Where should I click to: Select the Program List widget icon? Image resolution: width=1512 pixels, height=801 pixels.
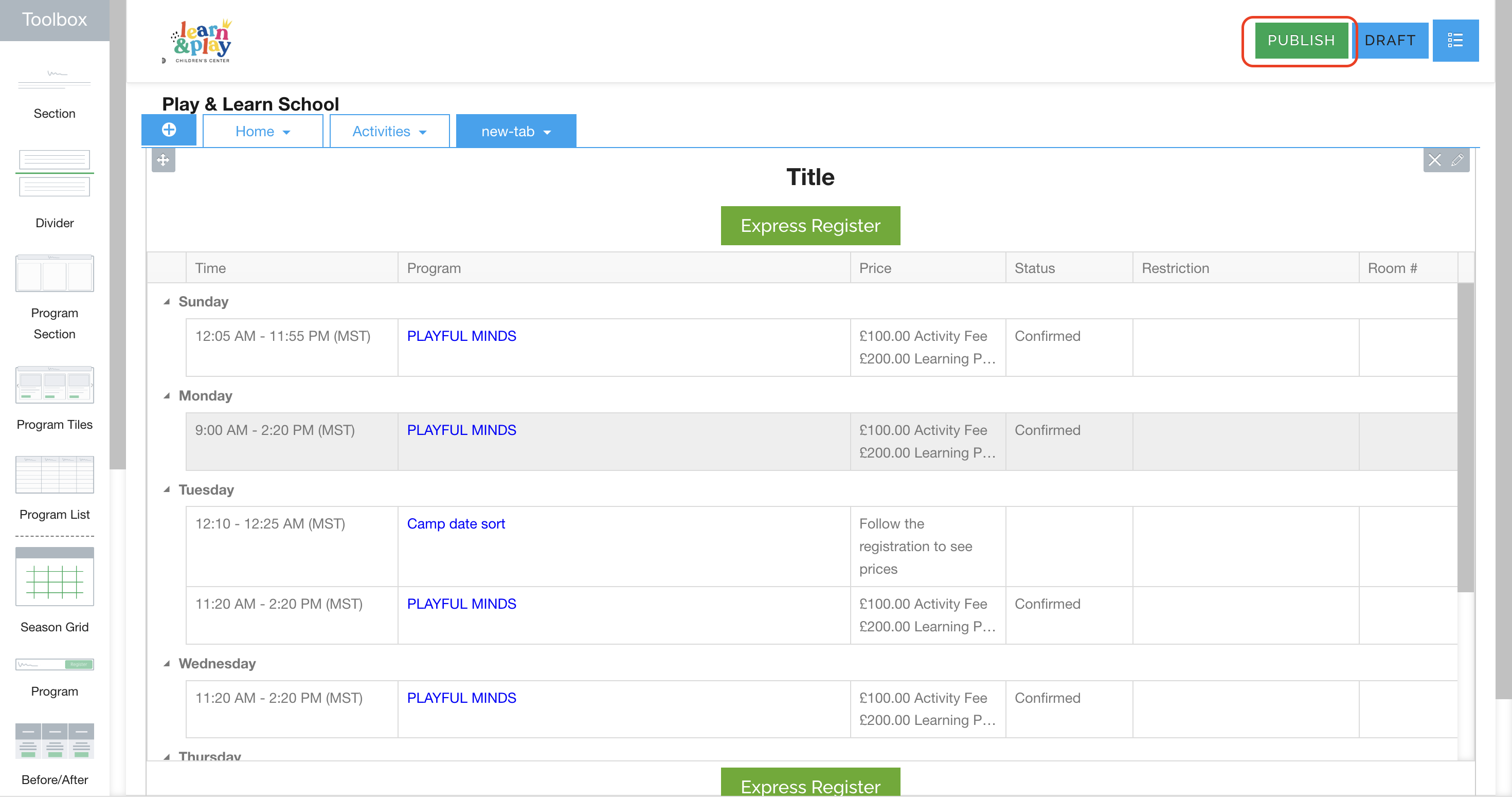click(55, 476)
